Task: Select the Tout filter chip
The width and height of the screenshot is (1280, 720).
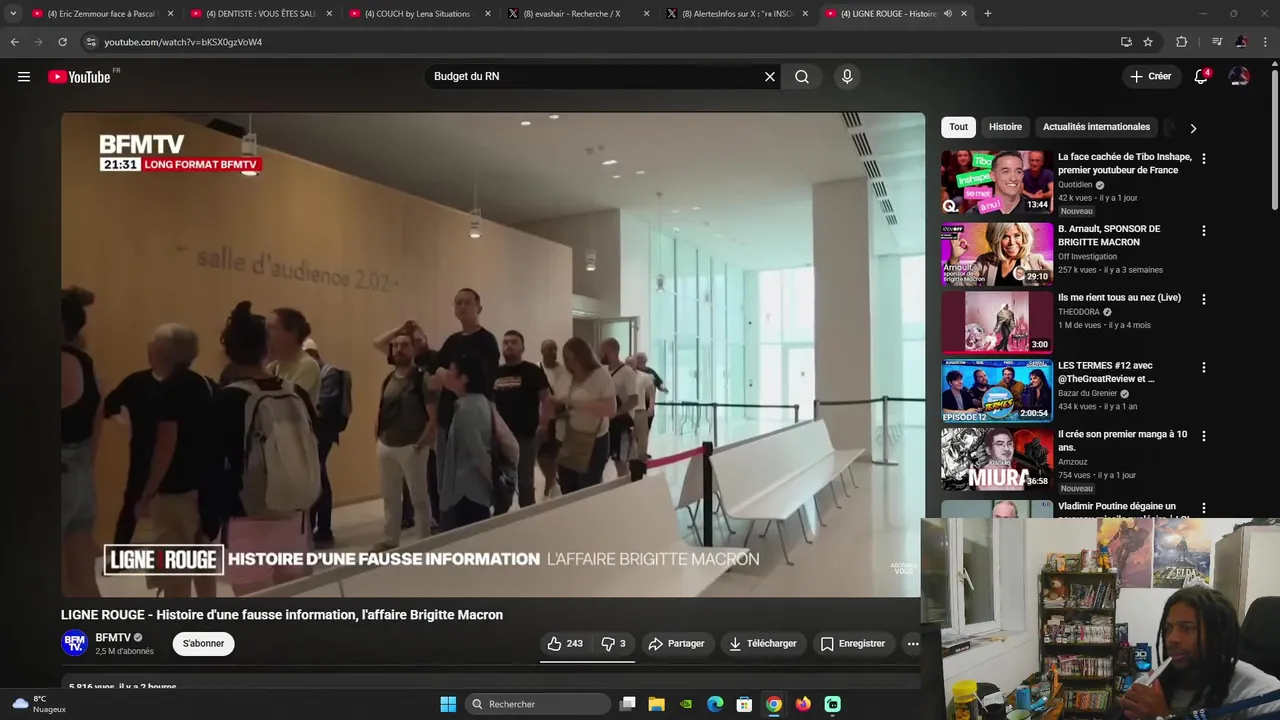Action: [958, 127]
